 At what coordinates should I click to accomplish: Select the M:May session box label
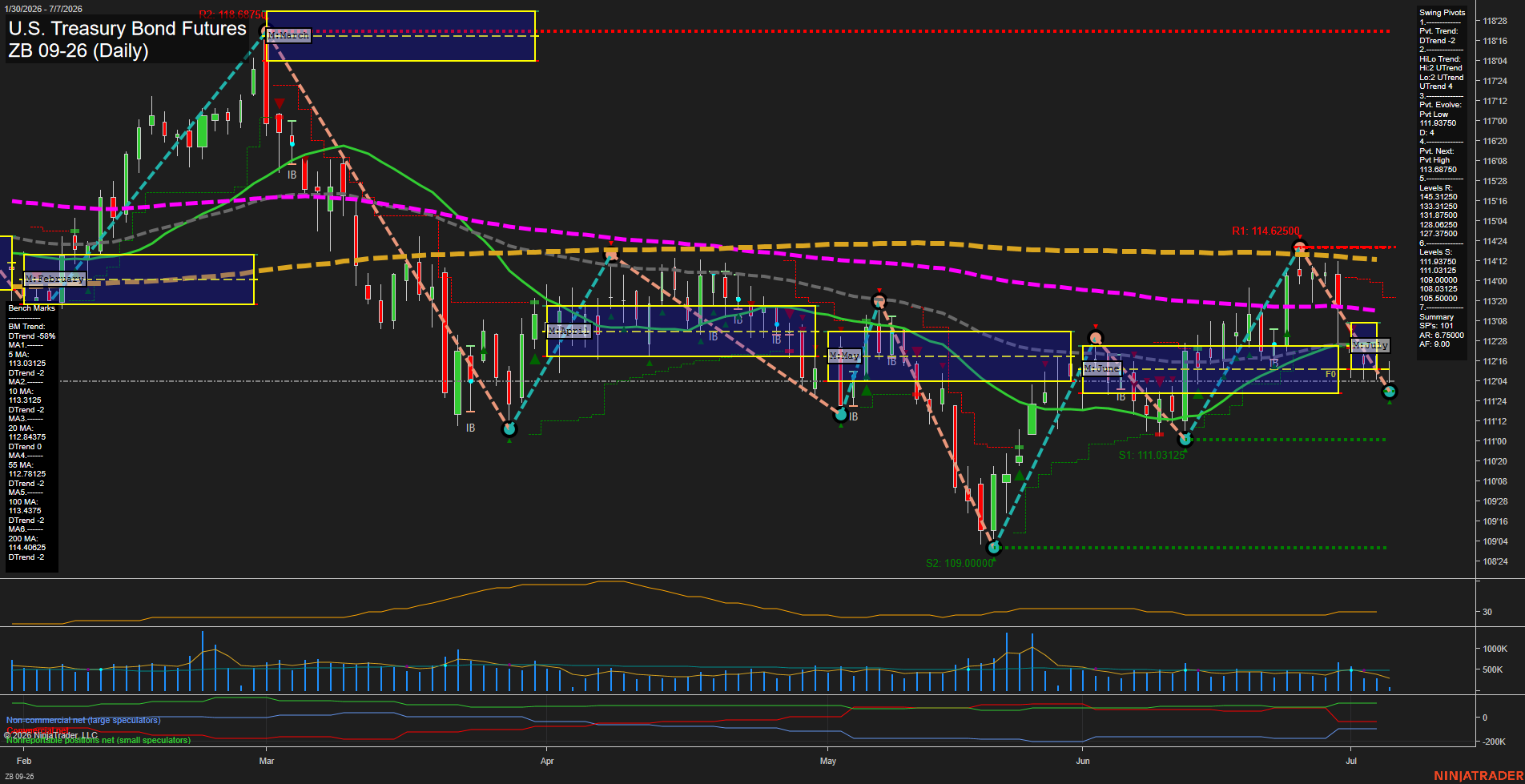point(844,355)
